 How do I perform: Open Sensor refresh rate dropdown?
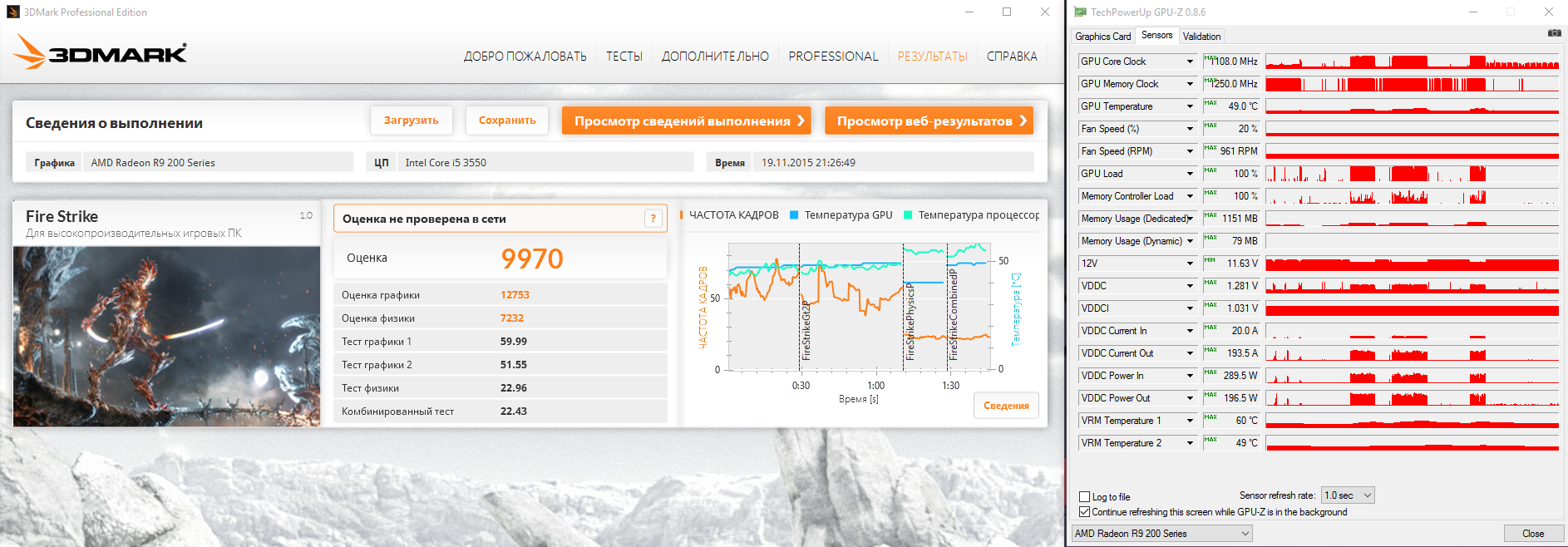pyautogui.click(x=1348, y=495)
